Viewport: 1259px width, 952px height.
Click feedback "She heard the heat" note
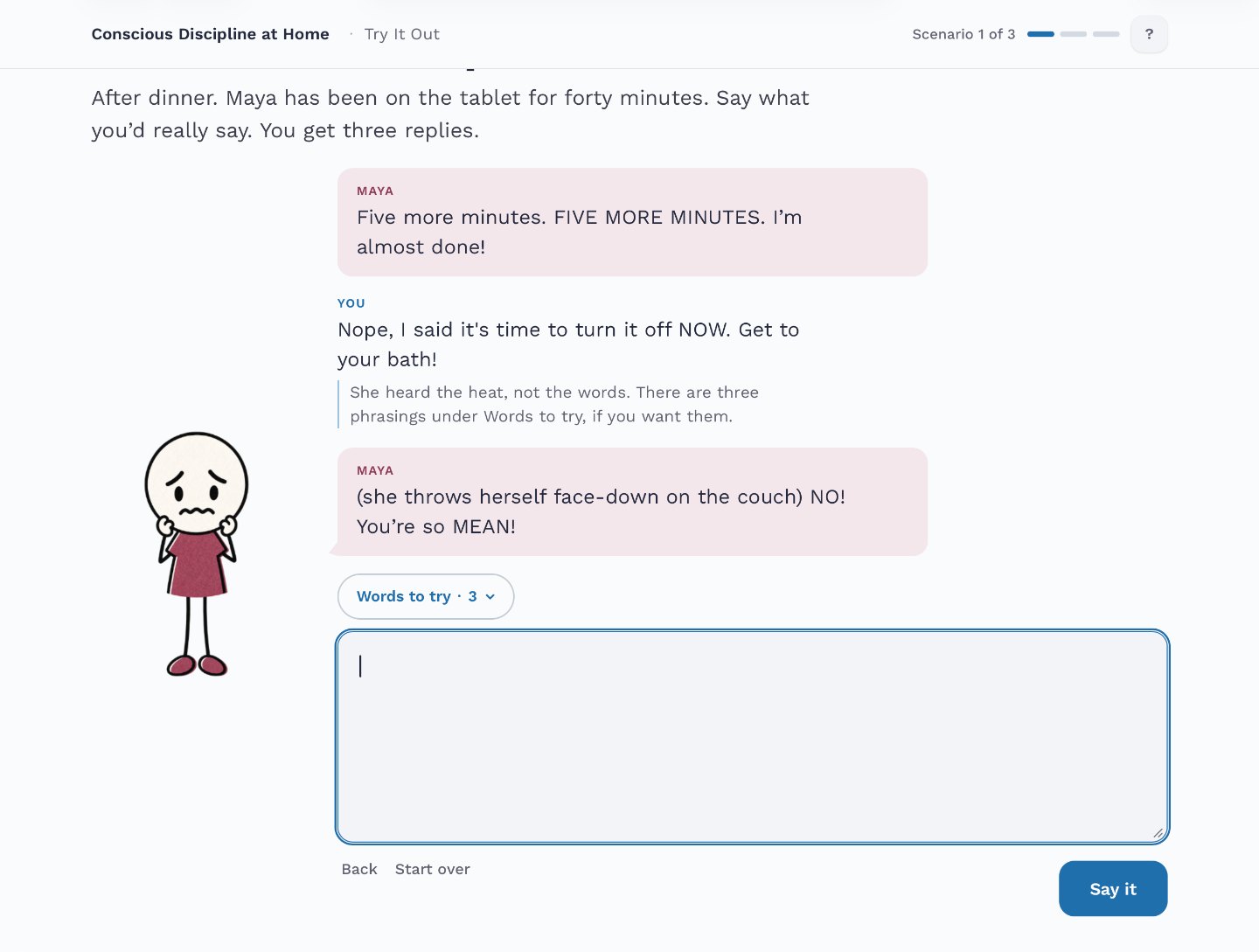pyautogui.click(x=554, y=404)
